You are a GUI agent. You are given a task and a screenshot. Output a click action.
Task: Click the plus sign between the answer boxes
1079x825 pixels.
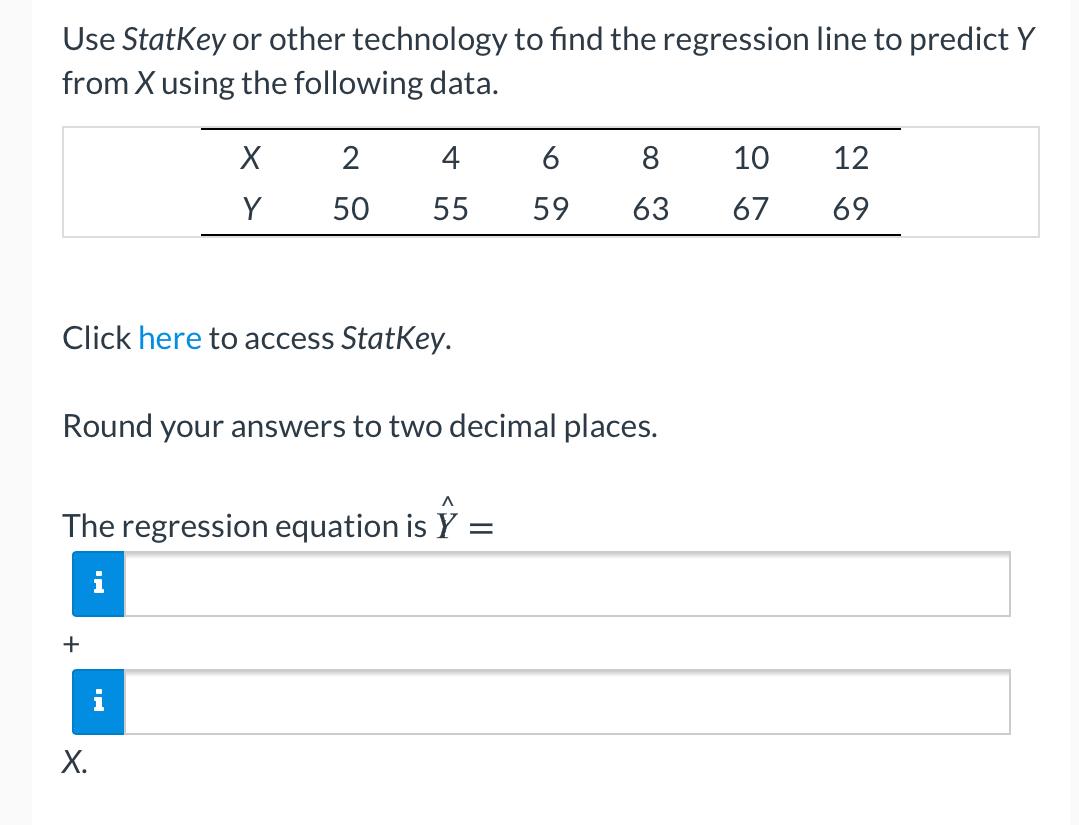coord(70,643)
